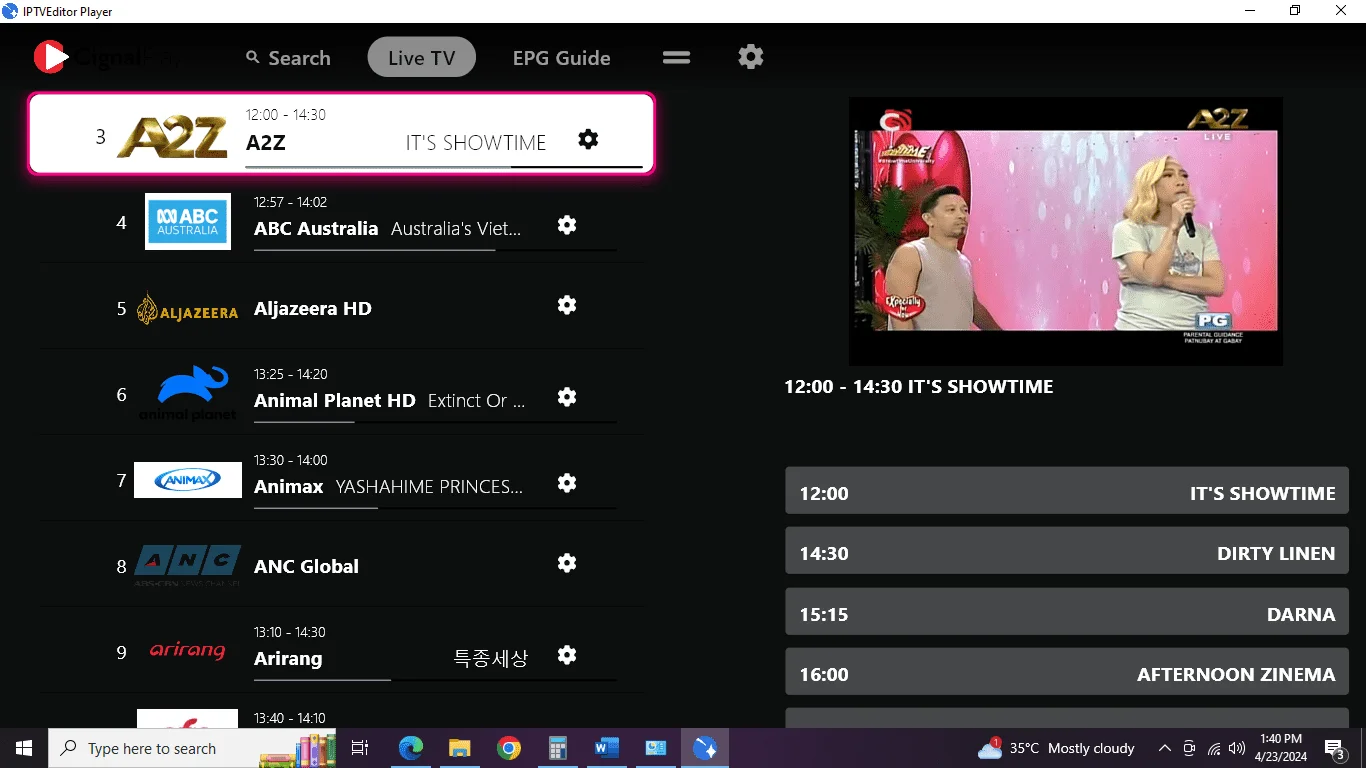This screenshot has width=1366, height=768.
Task: Open the weather widget showing 35°C
Action: pyautogui.click(x=1056, y=748)
